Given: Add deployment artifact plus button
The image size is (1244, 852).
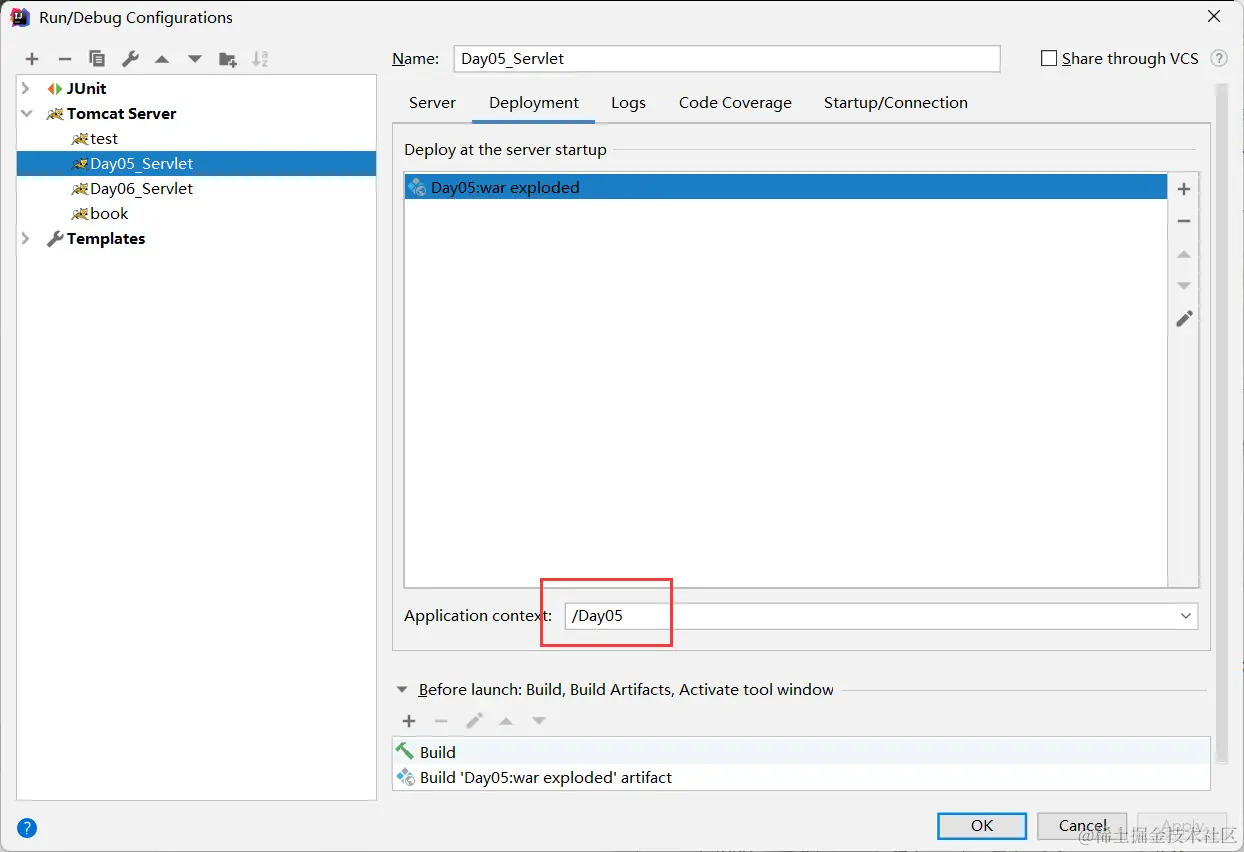Looking at the screenshot, I should pos(1184,189).
